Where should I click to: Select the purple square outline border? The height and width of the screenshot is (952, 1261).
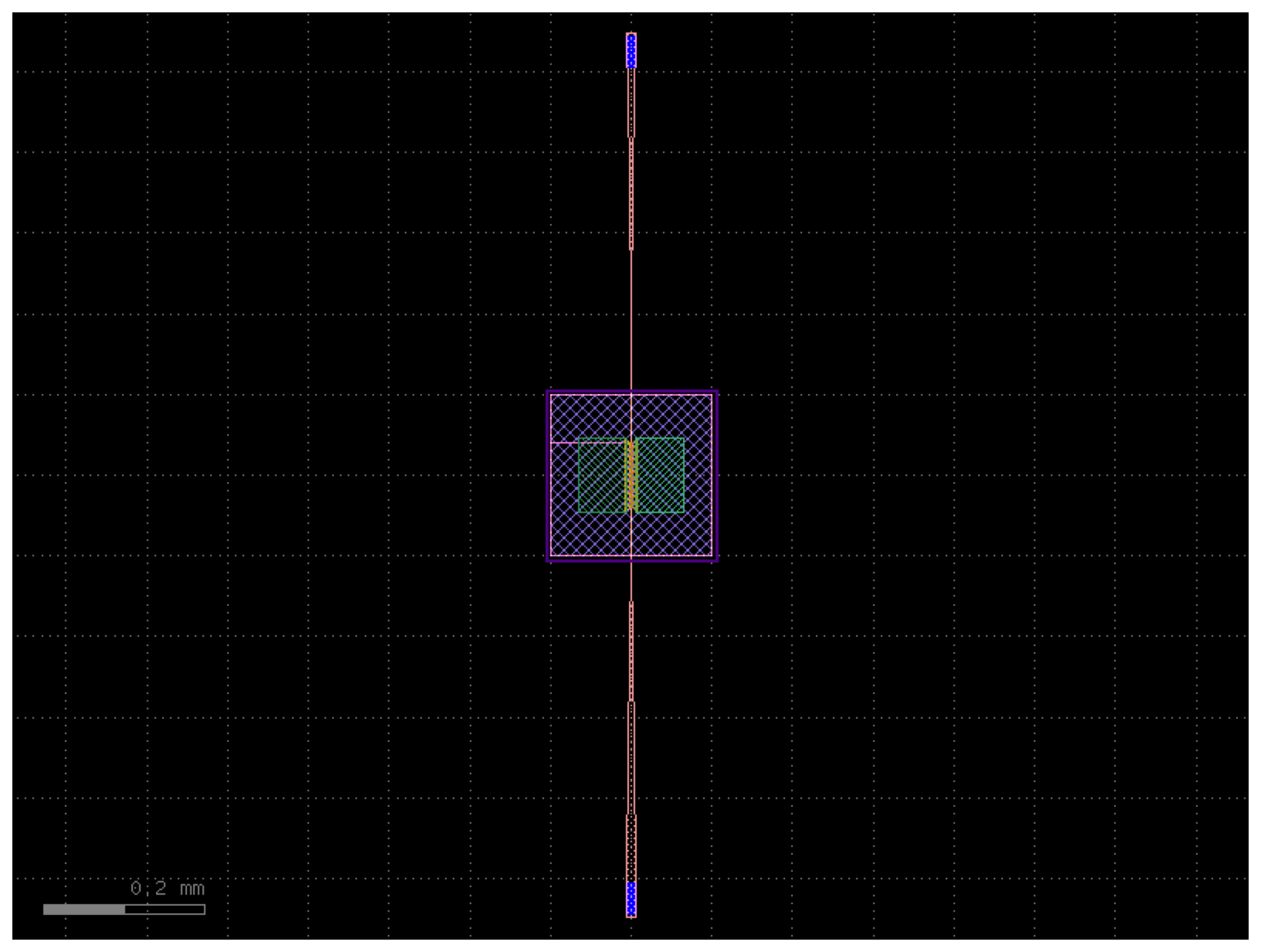pos(632,476)
